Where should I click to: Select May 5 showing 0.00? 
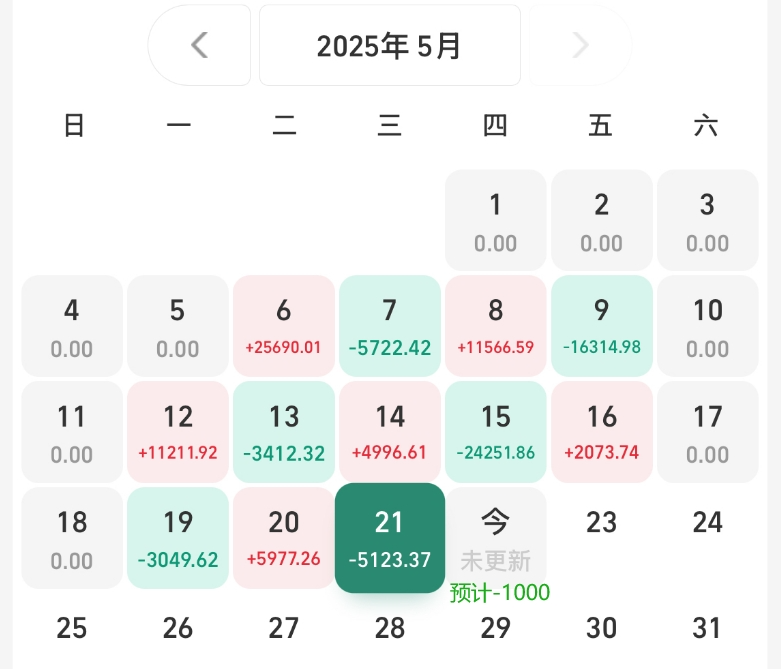tap(178, 326)
